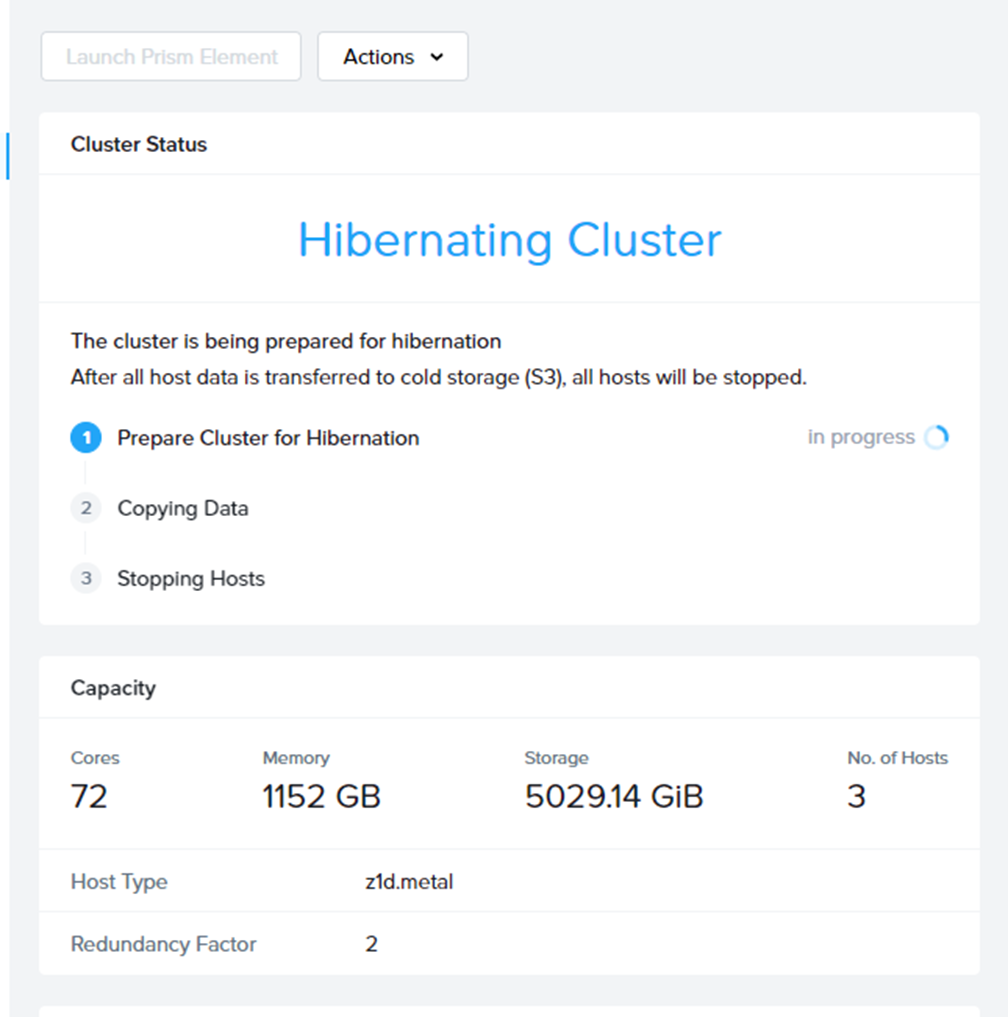Open the Actions dropdown menu
This screenshot has width=1008, height=1017.
click(392, 56)
